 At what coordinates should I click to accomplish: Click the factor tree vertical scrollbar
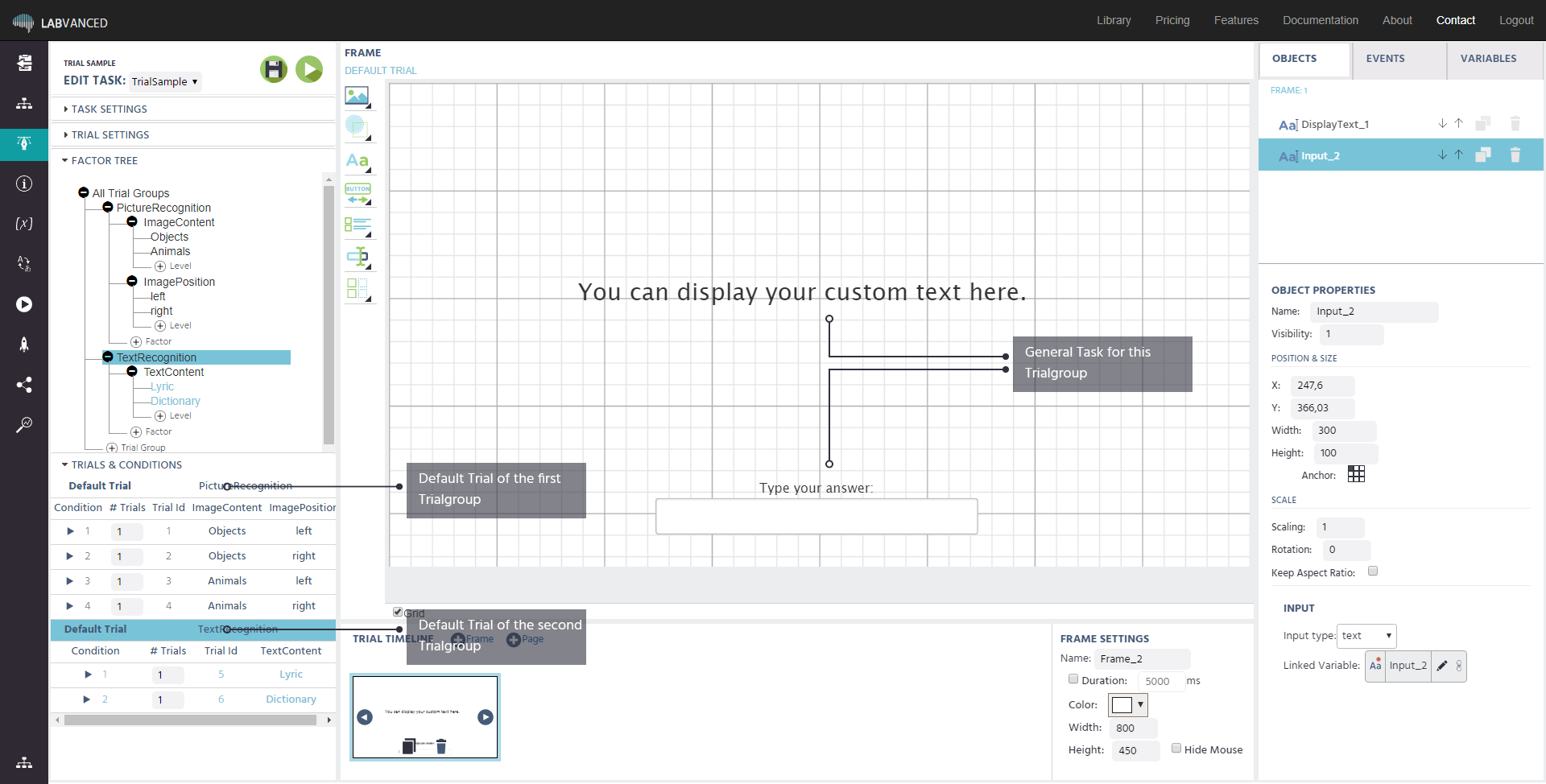pyautogui.click(x=329, y=314)
